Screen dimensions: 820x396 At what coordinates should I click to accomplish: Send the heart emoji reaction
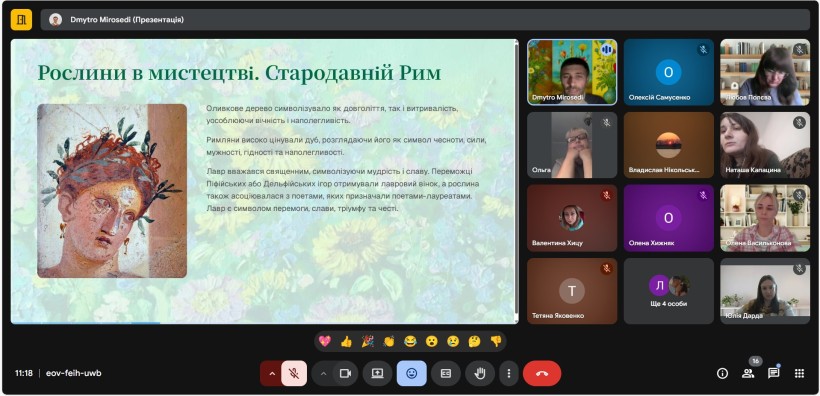(325, 342)
